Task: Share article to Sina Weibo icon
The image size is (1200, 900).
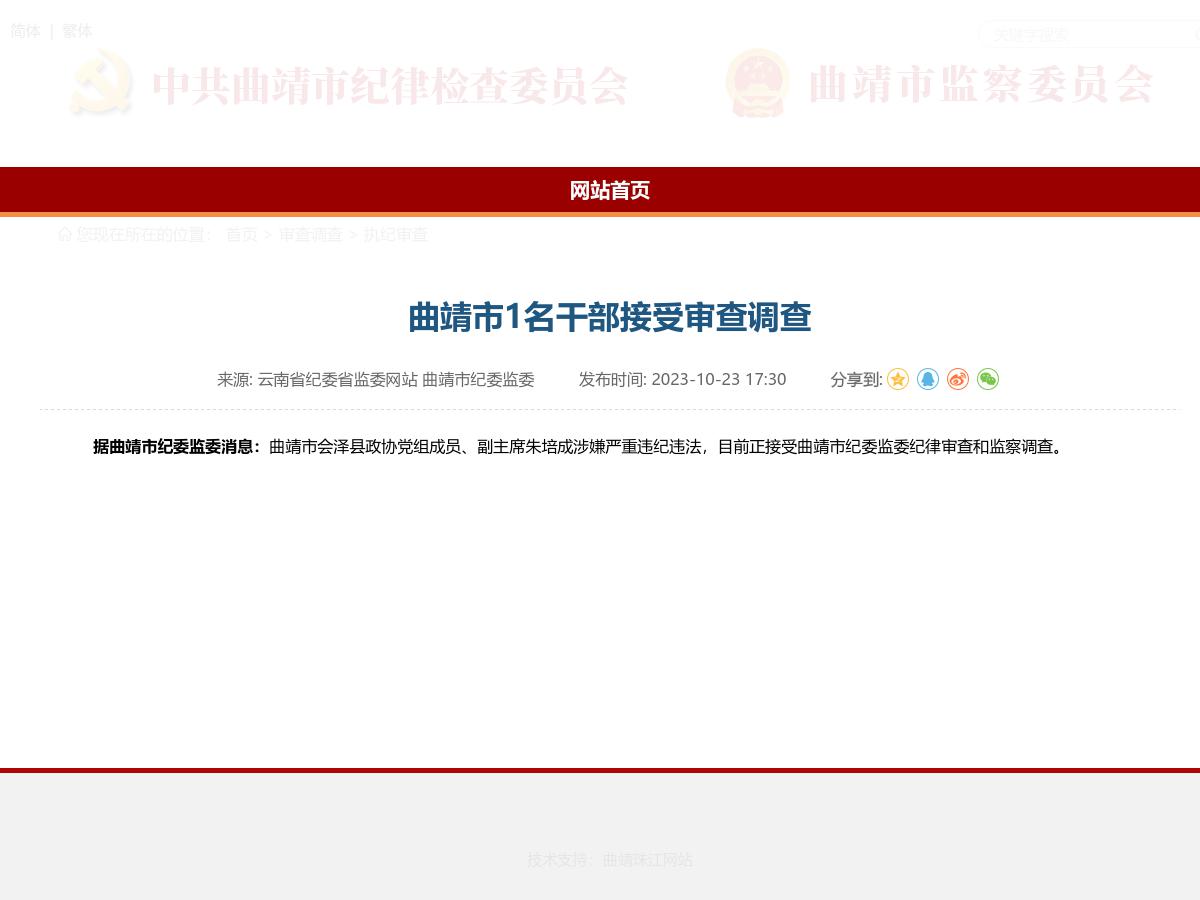Action: coord(958,379)
